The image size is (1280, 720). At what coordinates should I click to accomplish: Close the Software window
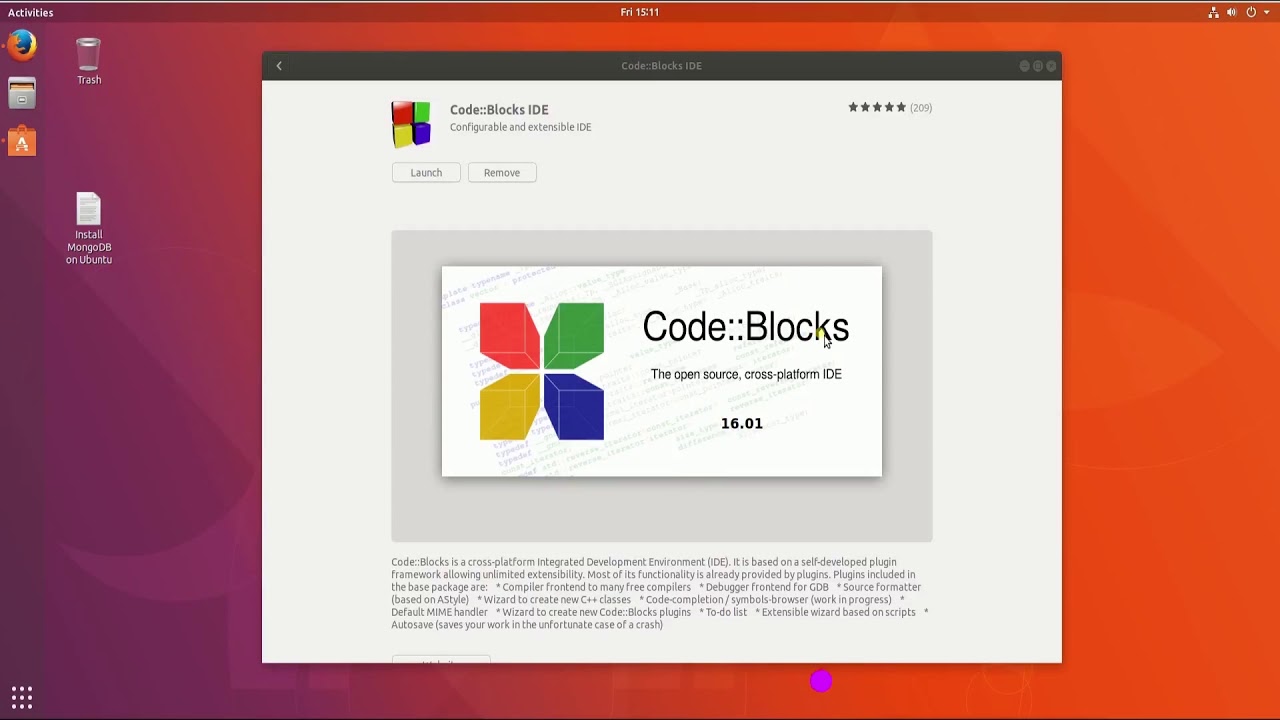(1051, 66)
